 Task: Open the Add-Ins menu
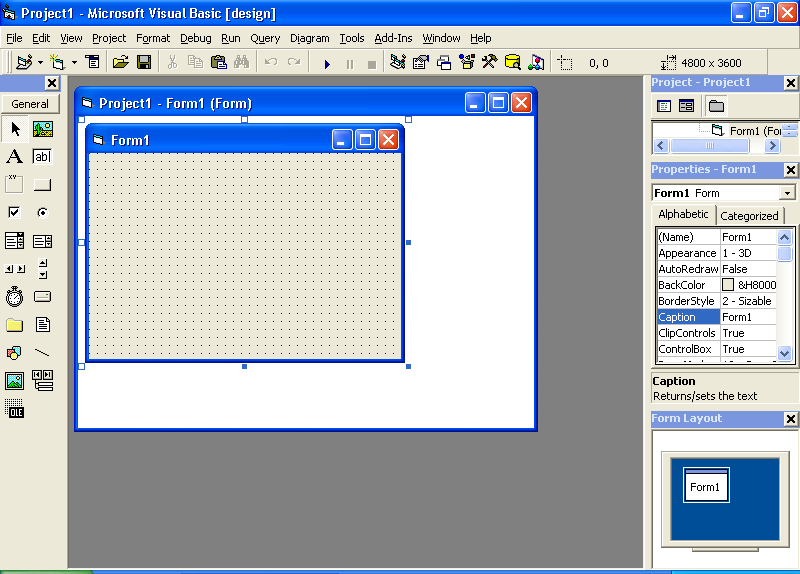coord(393,38)
